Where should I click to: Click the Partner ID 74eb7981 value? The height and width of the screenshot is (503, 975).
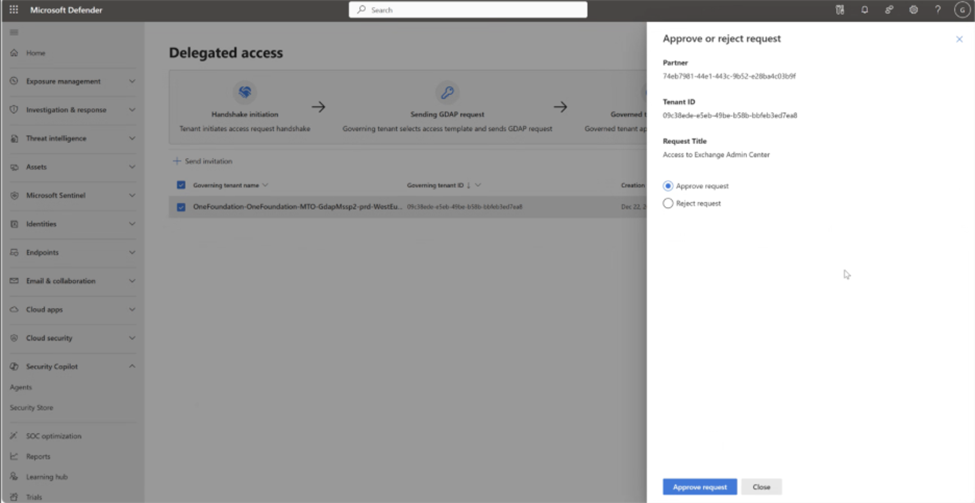tap(729, 76)
